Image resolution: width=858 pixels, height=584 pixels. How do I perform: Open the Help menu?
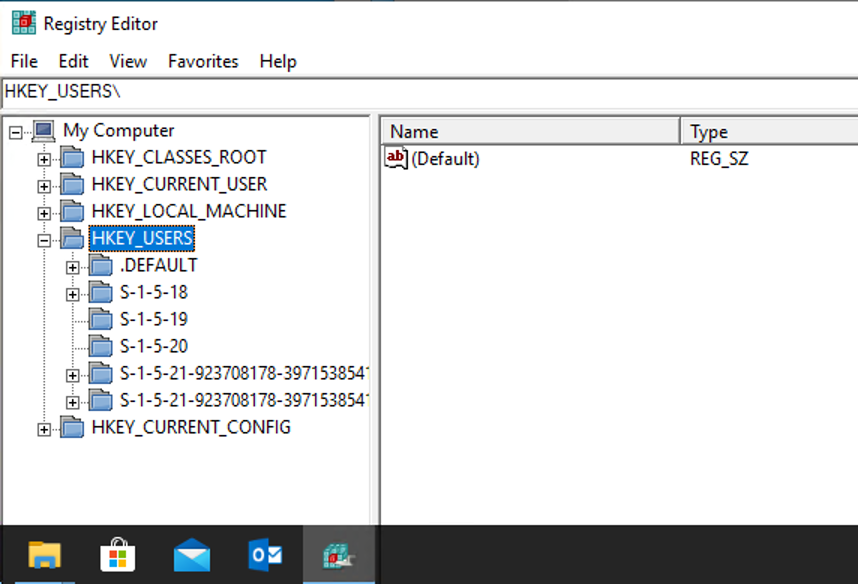tap(278, 61)
